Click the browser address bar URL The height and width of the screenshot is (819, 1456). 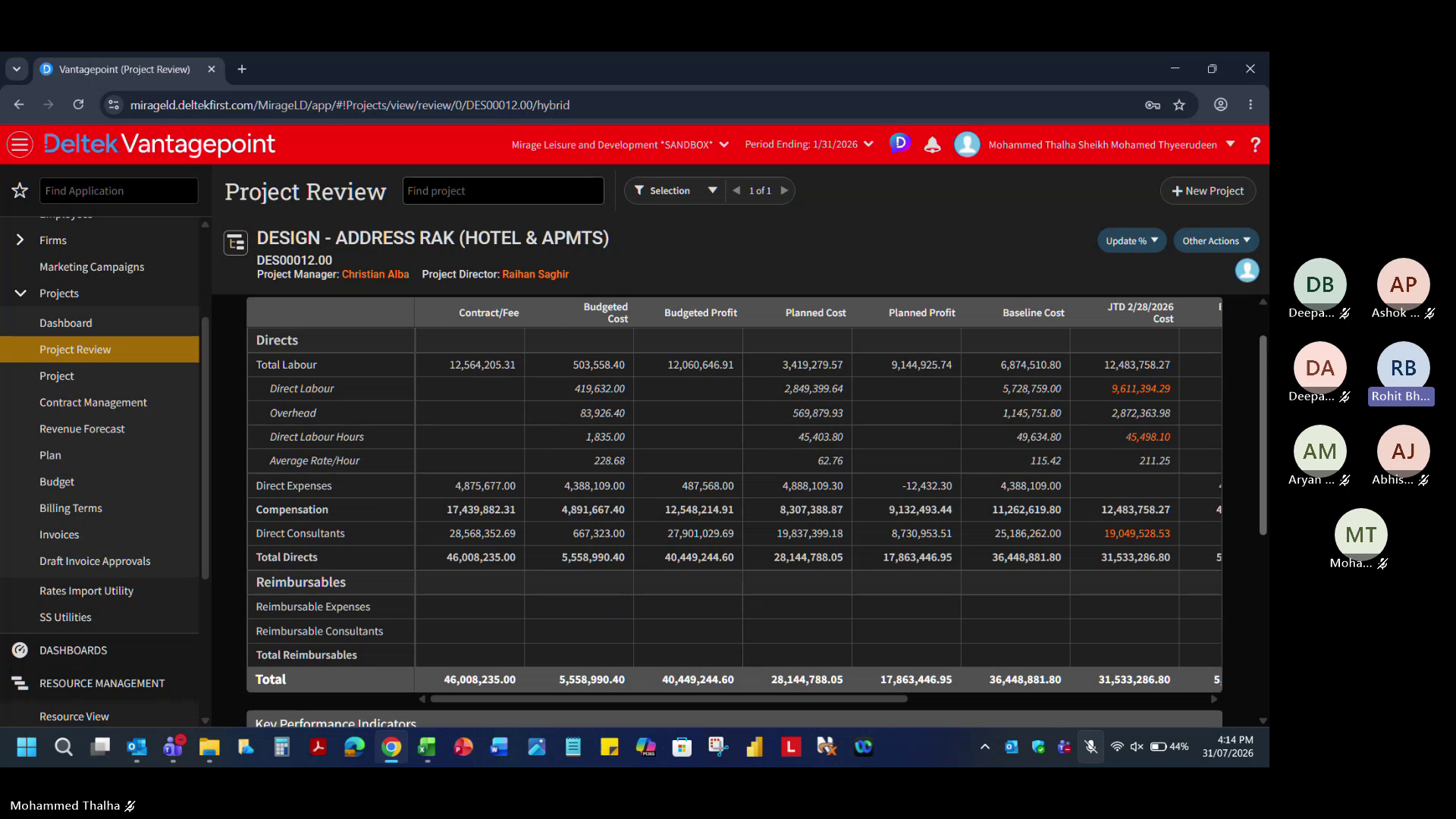350,105
